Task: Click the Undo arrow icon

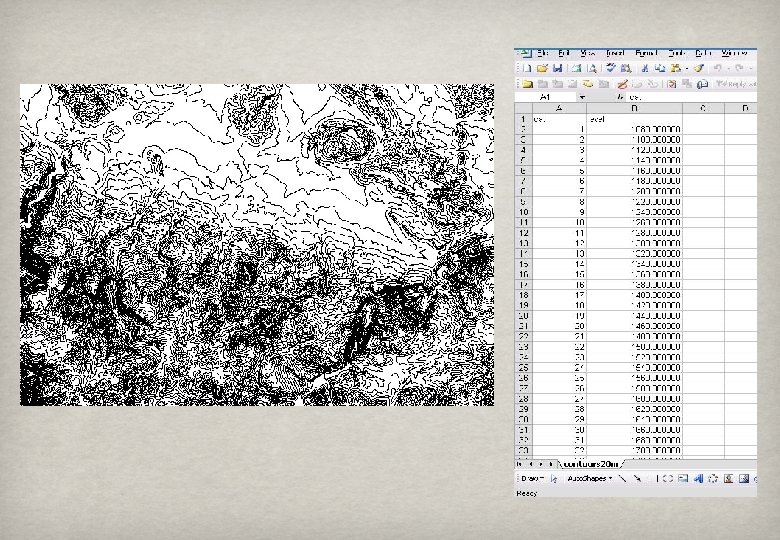Action: (718, 69)
